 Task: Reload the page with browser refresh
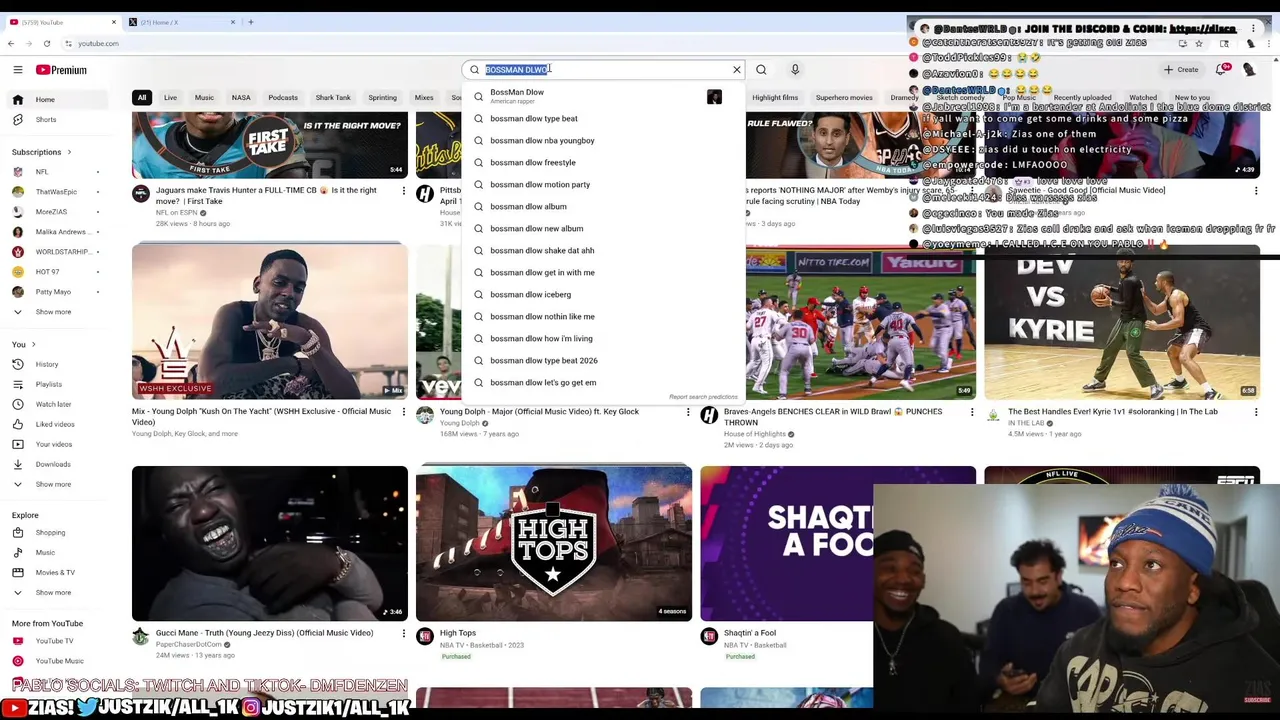pyautogui.click(x=46, y=43)
